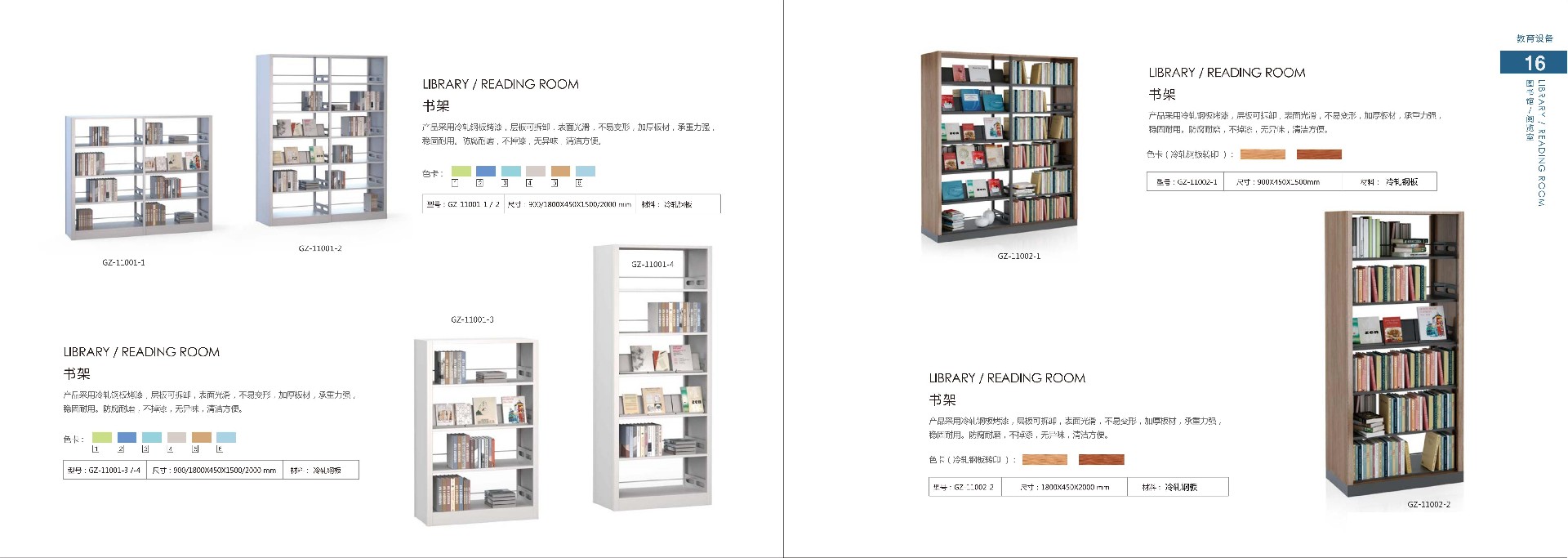Image resolution: width=1568 pixels, height=558 pixels.
Task: Select the light wood swatch for GZ-11002-1
Action: [1263, 154]
